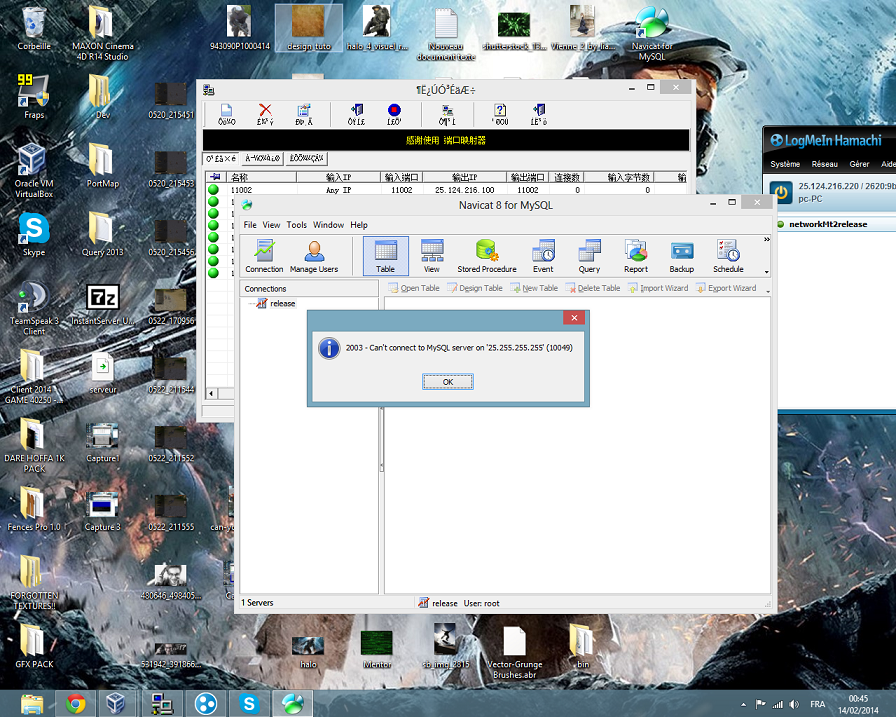Select the release connection in tree
The width and height of the screenshot is (896, 717).
[282, 303]
